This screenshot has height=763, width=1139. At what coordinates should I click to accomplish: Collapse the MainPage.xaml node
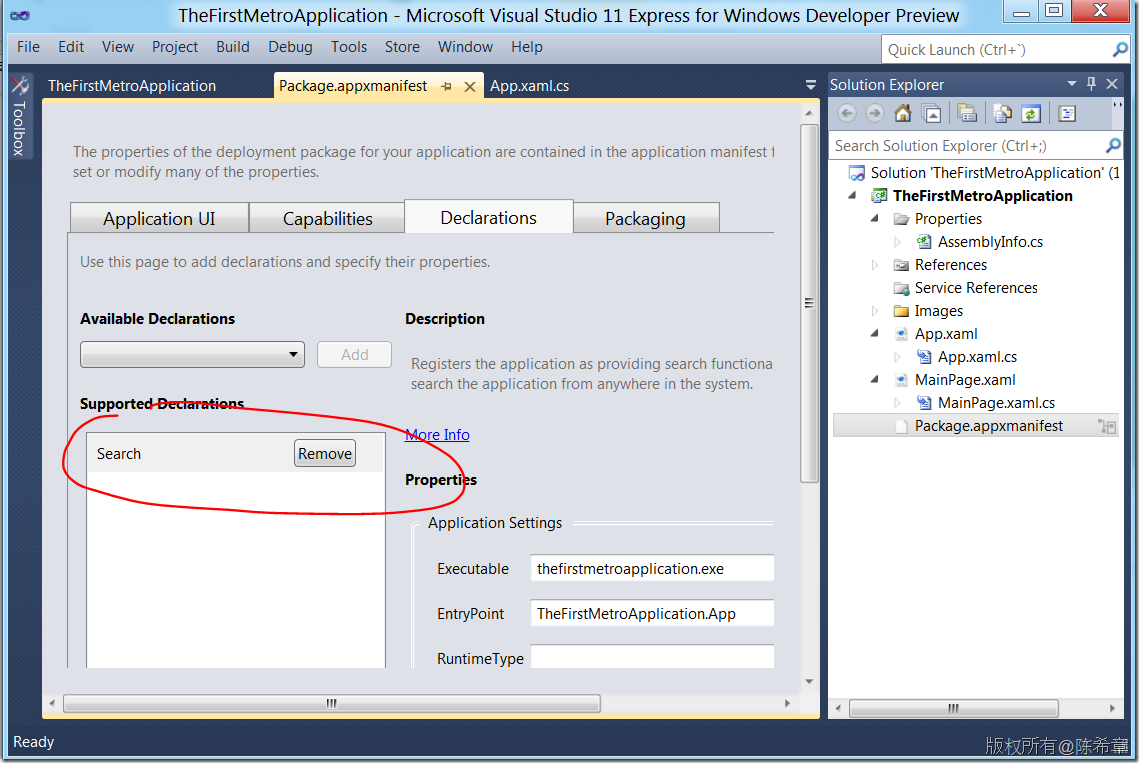pos(875,379)
